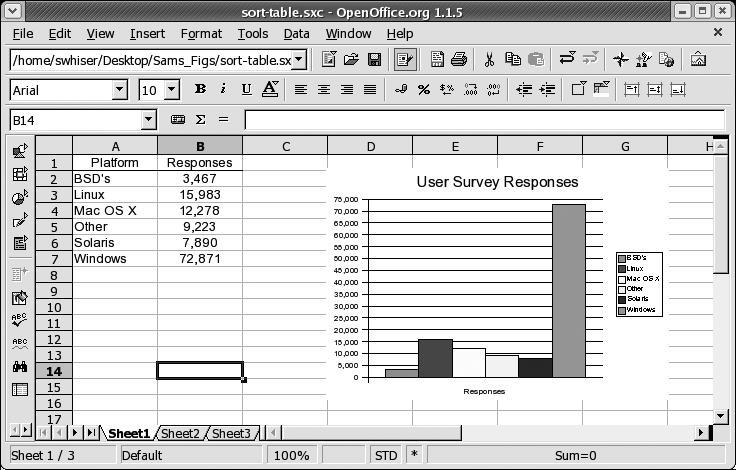
Task: Click the Cut scissors icon
Action: pos(489,60)
